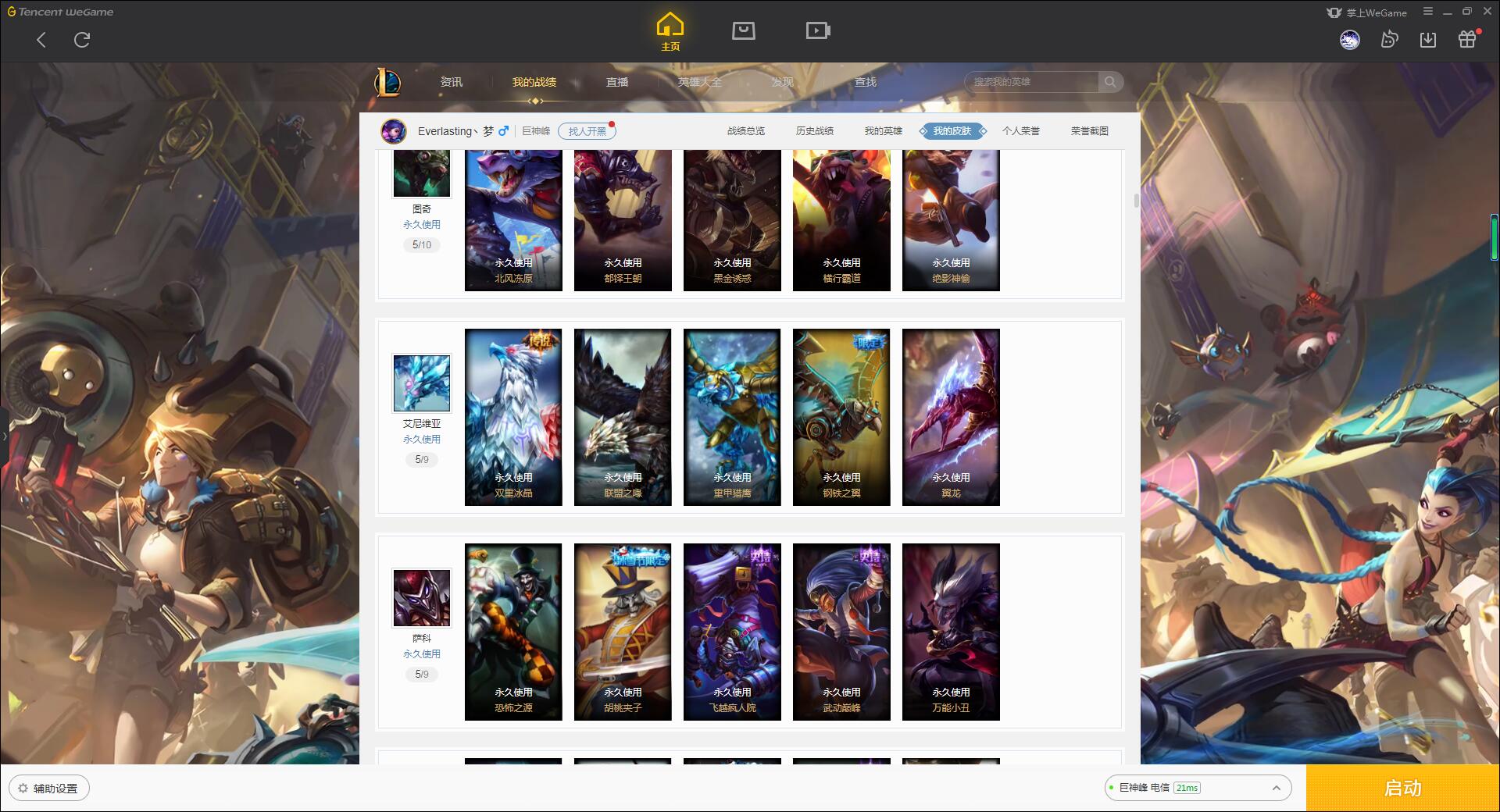The width and height of the screenshot is (1500, 812).
Task: Click the search magnifier button
Action: pos(1110,82)
